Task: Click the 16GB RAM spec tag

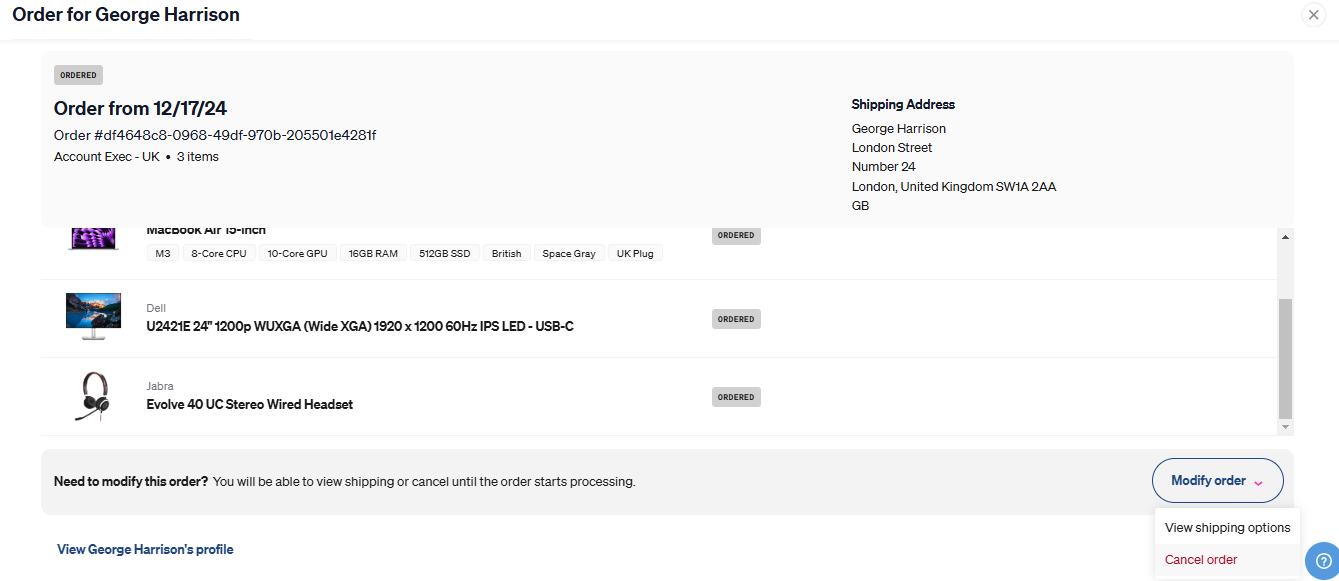Action: pos(373,254)
